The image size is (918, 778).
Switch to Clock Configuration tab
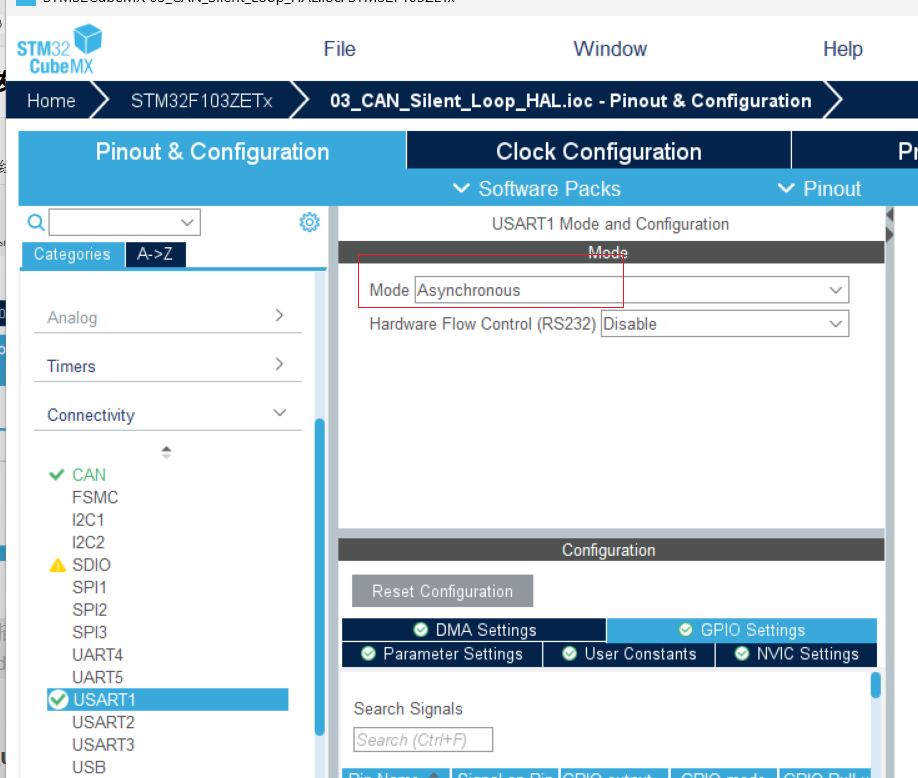coord(598,151)
